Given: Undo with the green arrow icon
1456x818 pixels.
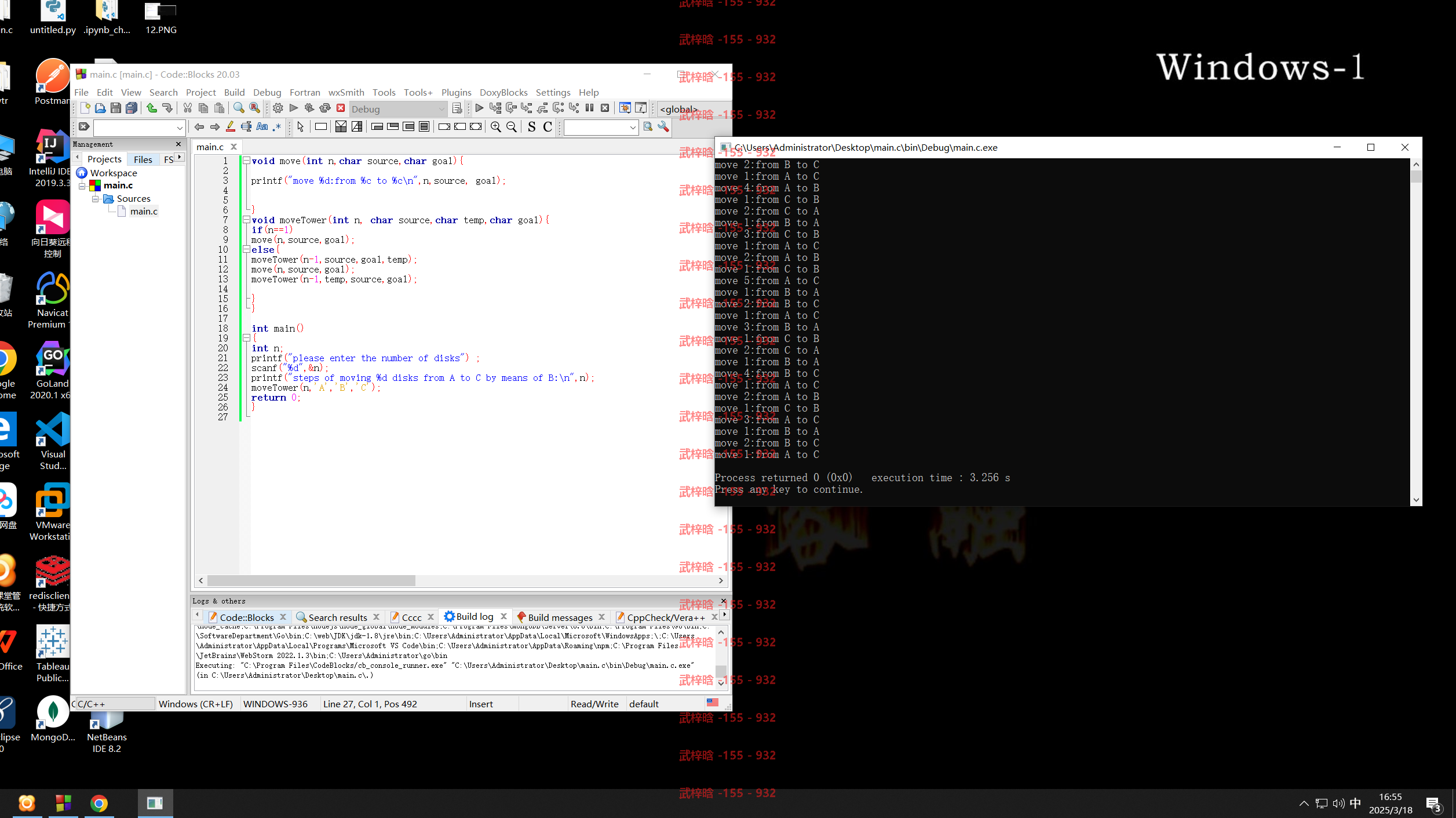Looking at the screenshot, I should point(152,108).
